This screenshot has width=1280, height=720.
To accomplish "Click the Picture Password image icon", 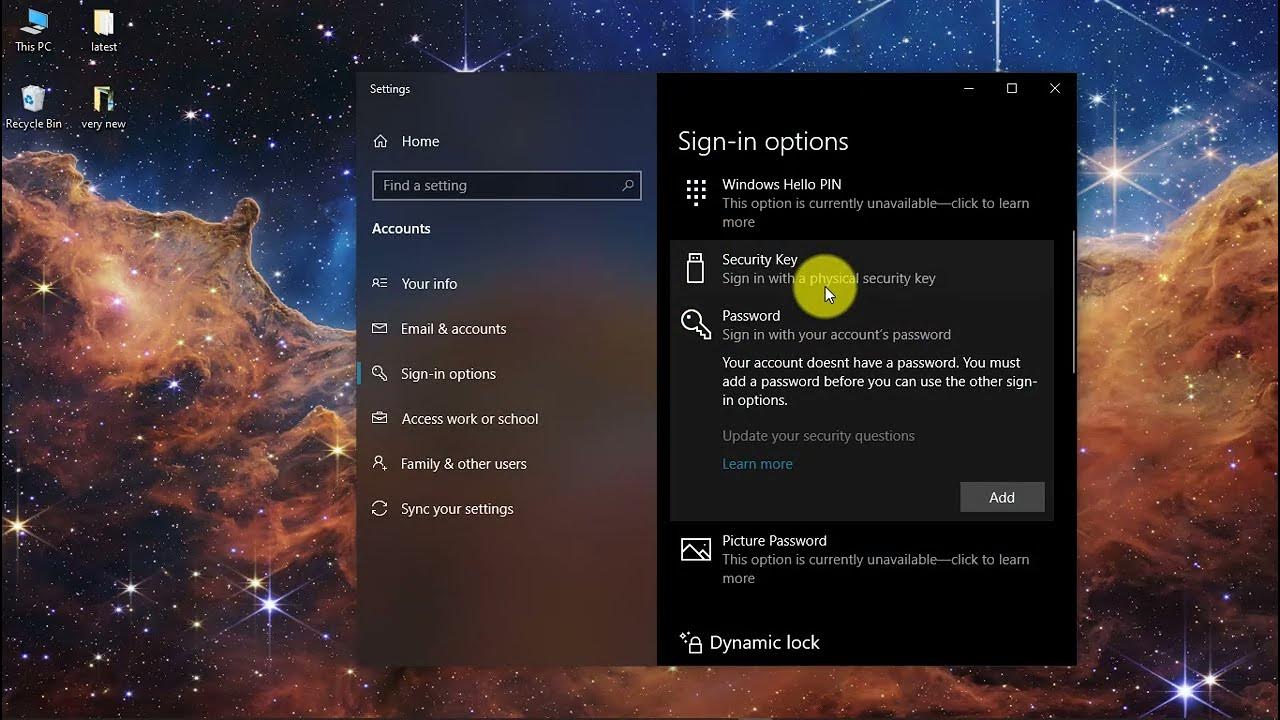I will pyautogui.click(x=696, y=549).
